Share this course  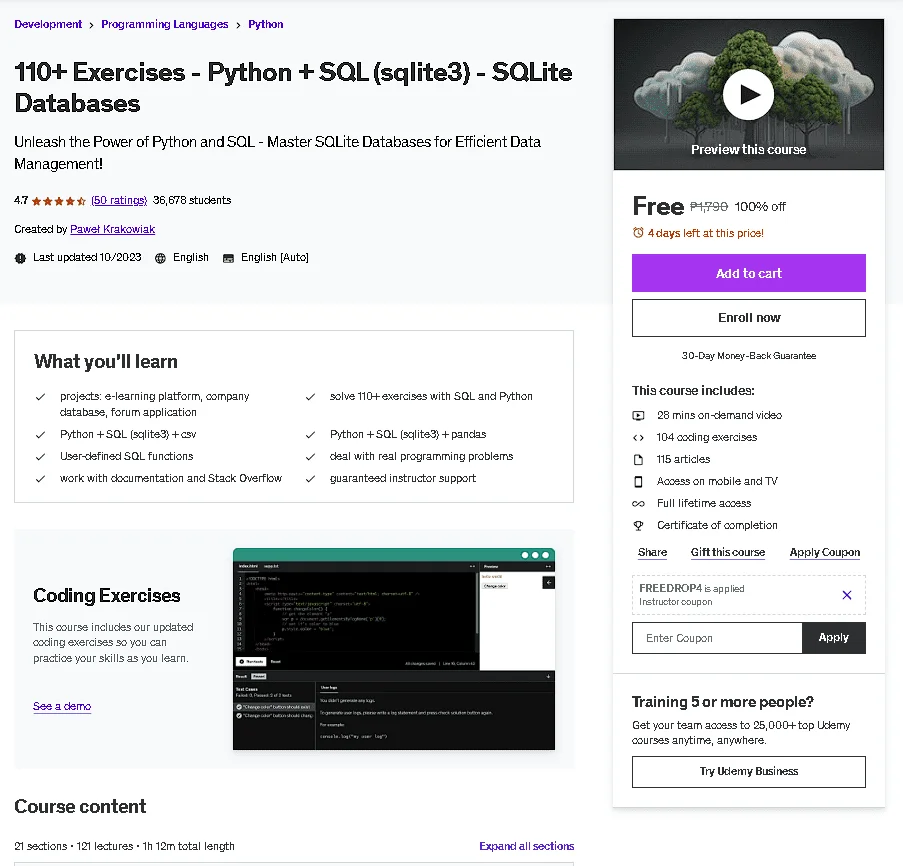[652, 552]
